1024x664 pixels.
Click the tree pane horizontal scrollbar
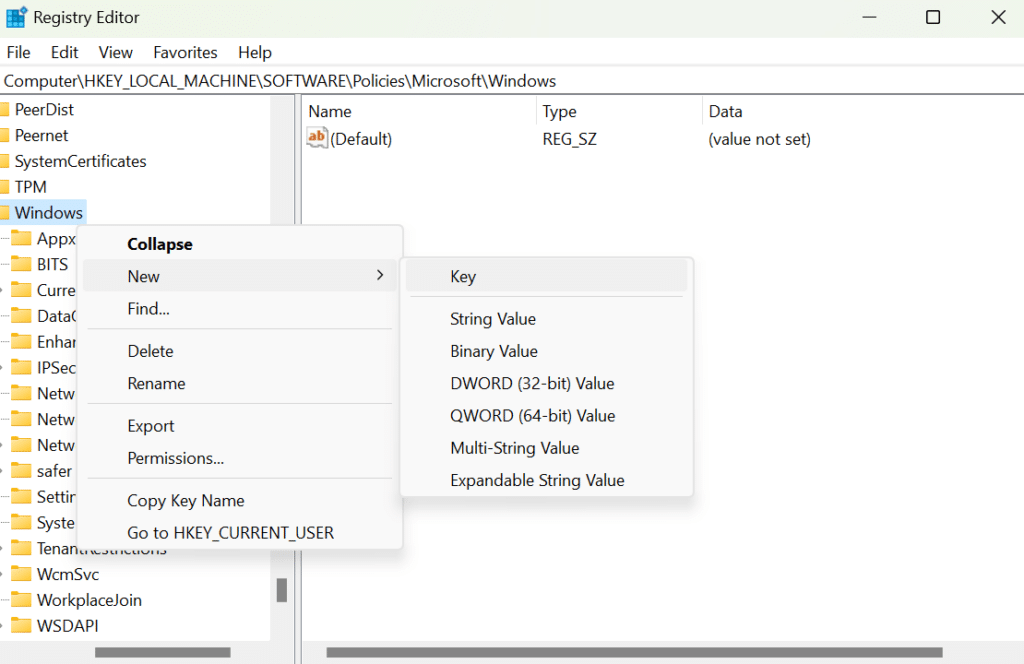163,652
